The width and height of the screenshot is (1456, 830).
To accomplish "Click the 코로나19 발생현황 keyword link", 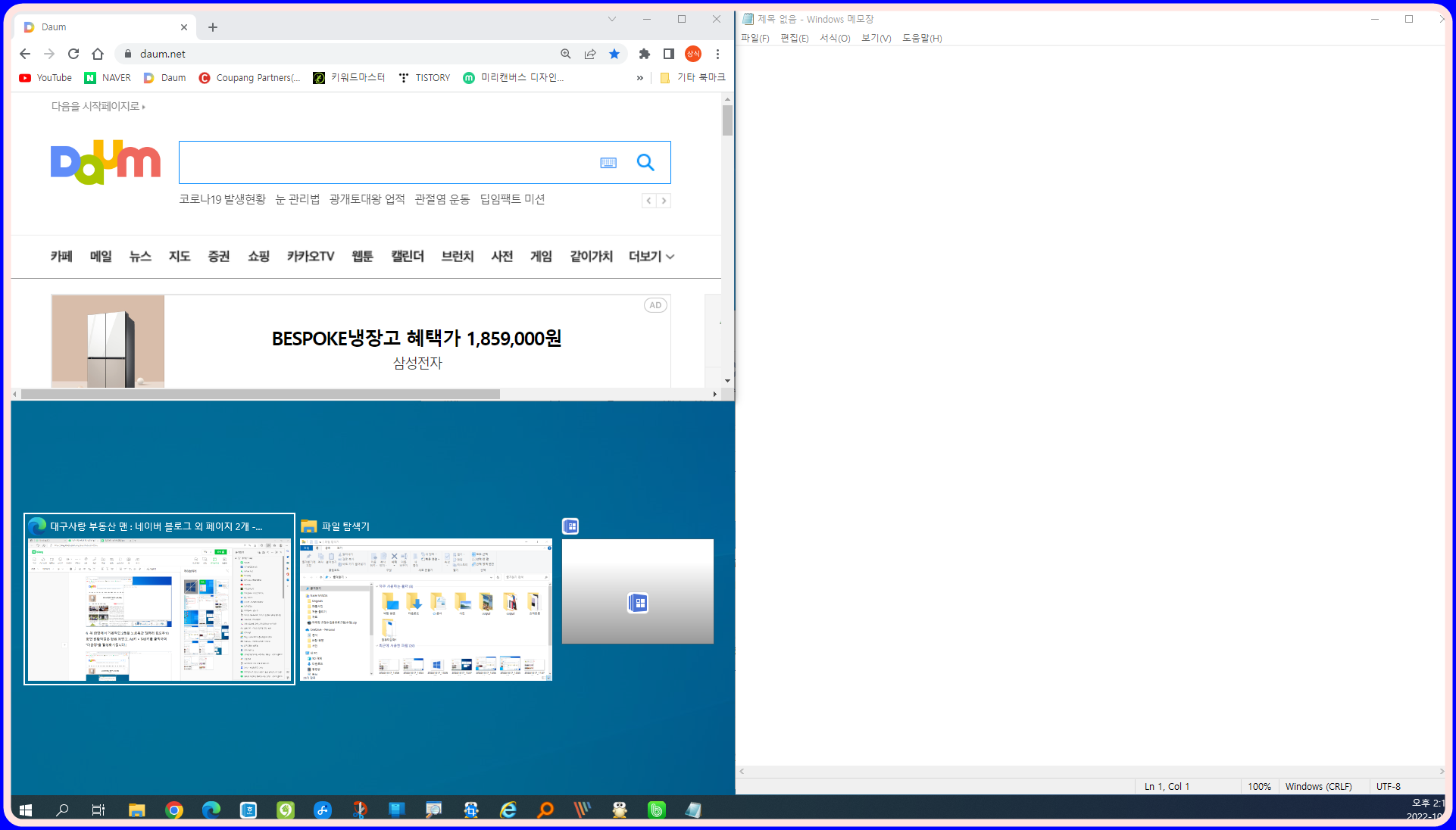I will (x=222, y=199).
